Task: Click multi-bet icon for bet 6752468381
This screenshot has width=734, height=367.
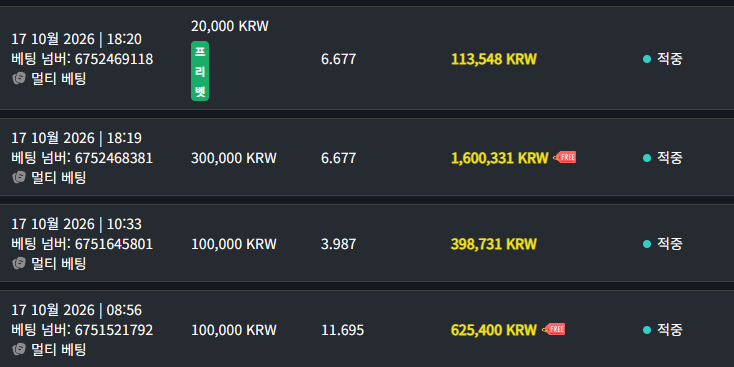Action: 18,177
